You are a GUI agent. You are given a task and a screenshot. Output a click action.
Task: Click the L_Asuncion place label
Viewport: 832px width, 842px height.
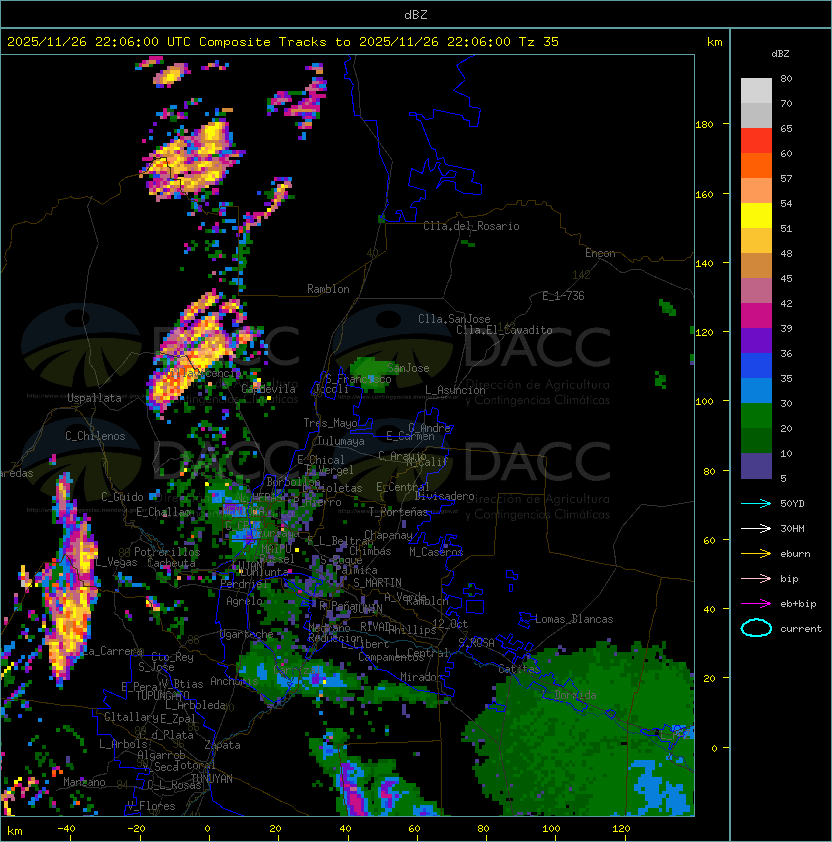tap(455, 390)
